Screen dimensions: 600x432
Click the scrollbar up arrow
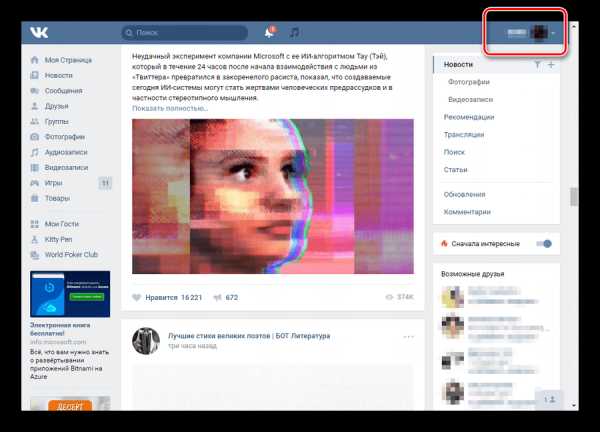[x=574, y=27]
